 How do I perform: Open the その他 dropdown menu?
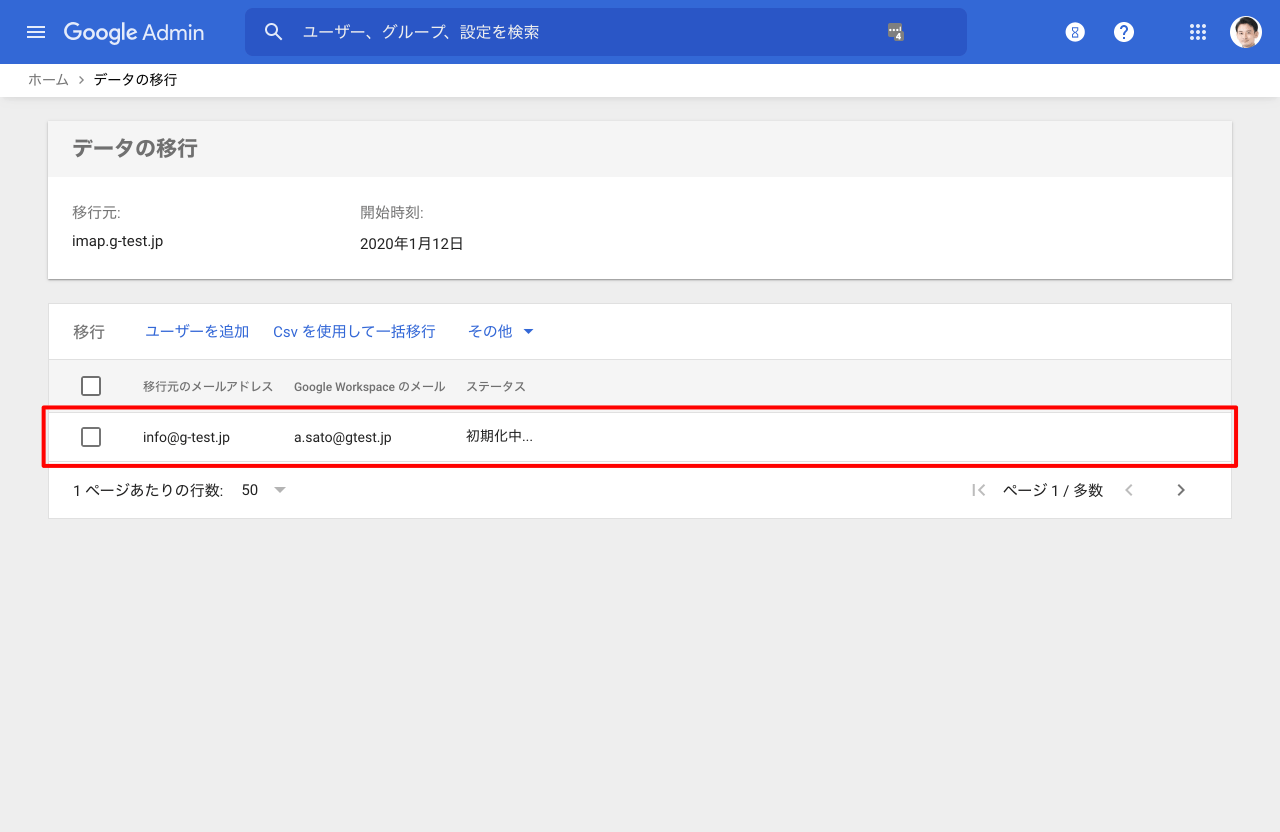pos(501,331)
